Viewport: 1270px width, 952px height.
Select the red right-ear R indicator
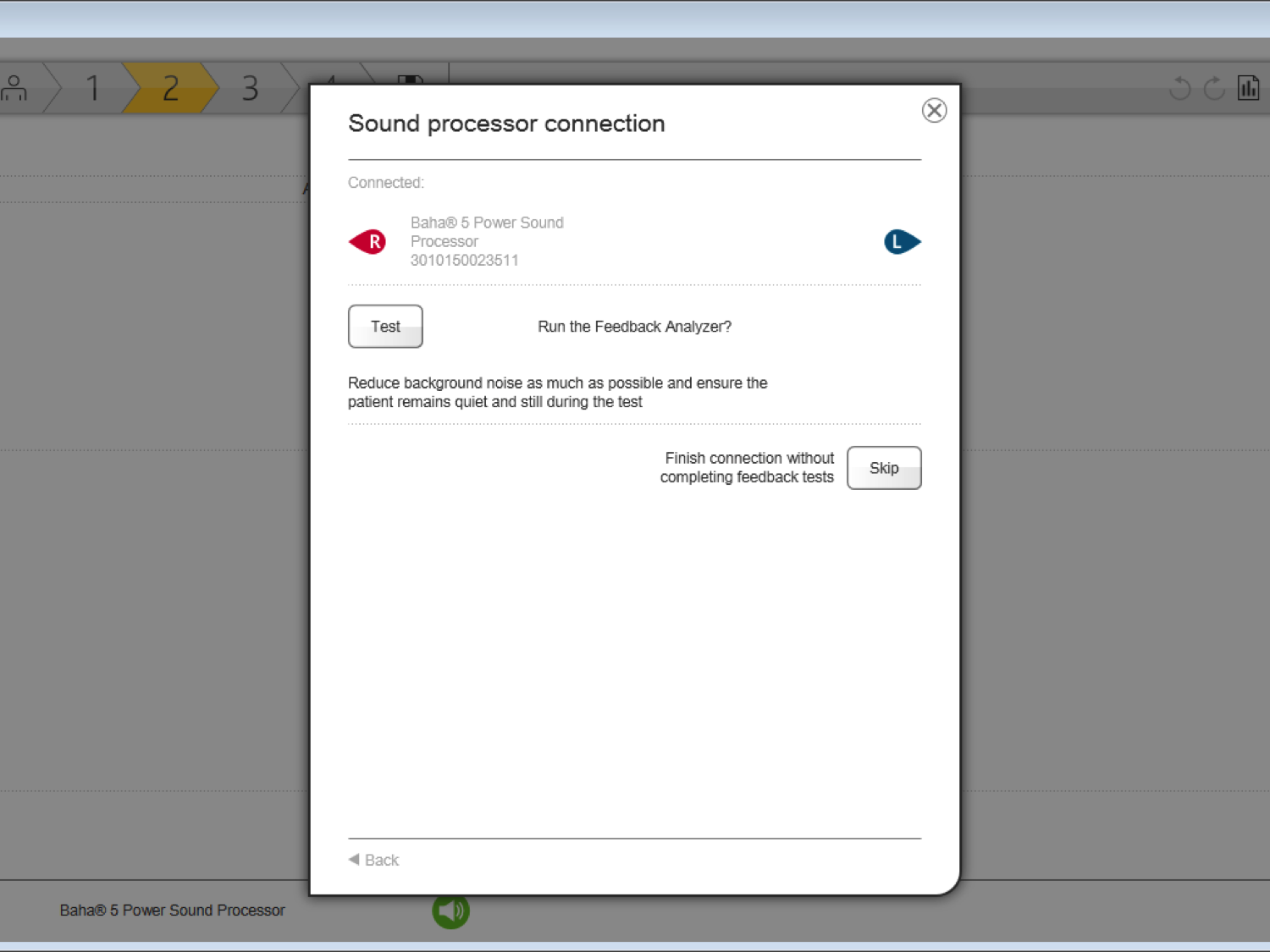pos(367,242)
